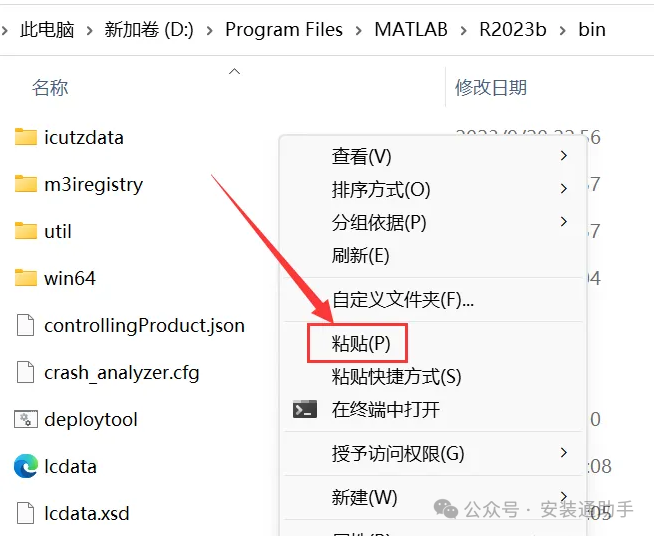Image resolution: width=655 pixels, height=536 pixels.
Task: Select the m3iregistry folder name
Action: click(x=94, y=185)
